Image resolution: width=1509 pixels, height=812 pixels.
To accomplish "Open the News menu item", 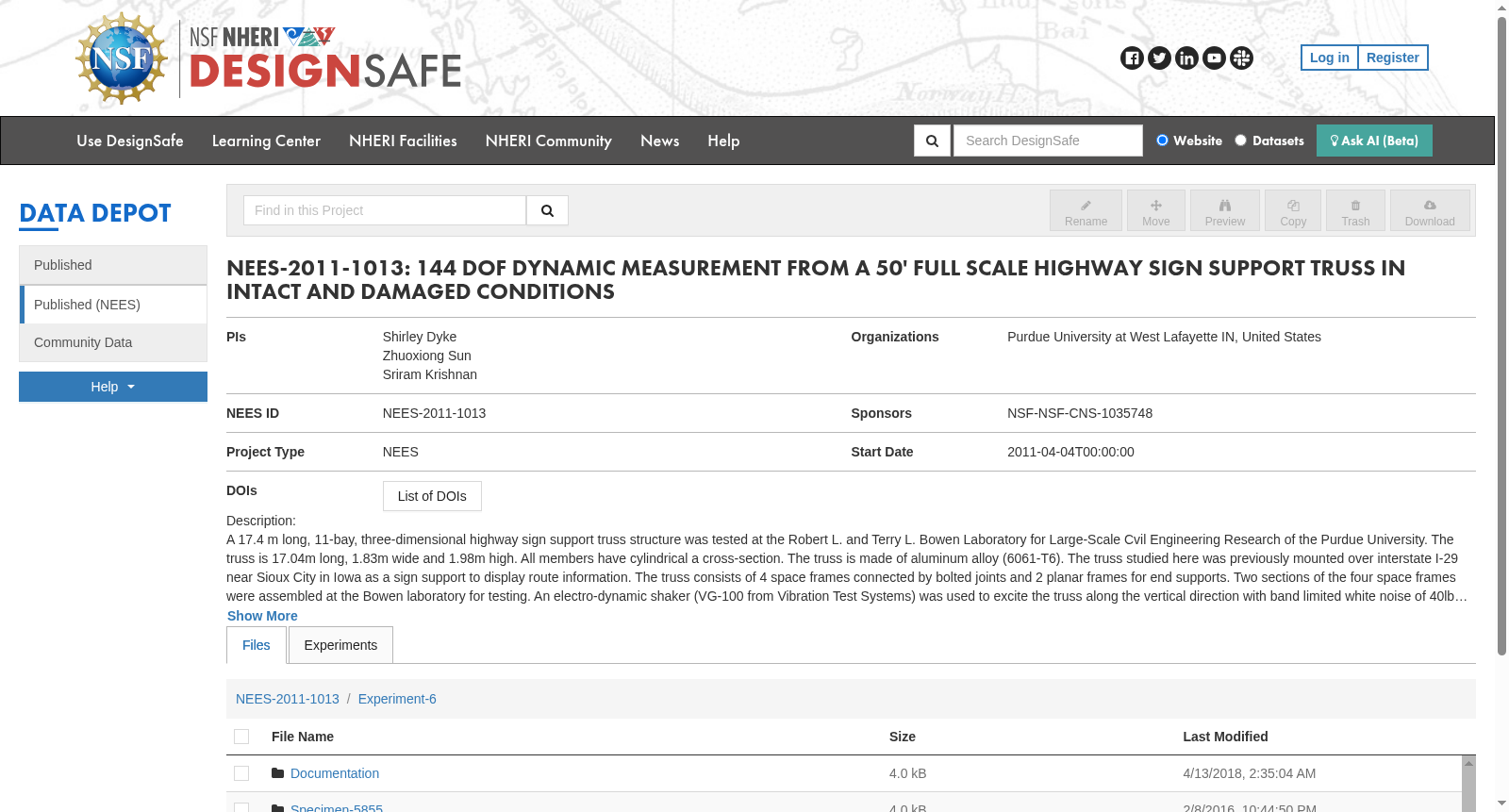I will (660, 141).
